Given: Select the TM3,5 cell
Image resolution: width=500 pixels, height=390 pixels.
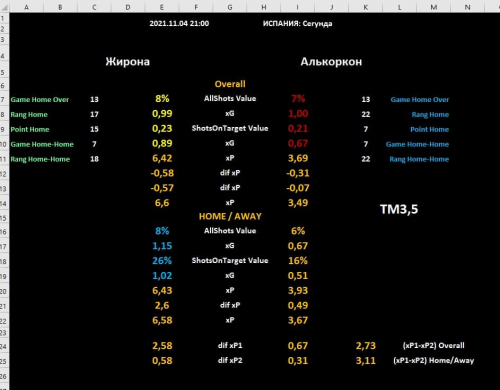Looking at the screenshot, I should pos(399,209).
